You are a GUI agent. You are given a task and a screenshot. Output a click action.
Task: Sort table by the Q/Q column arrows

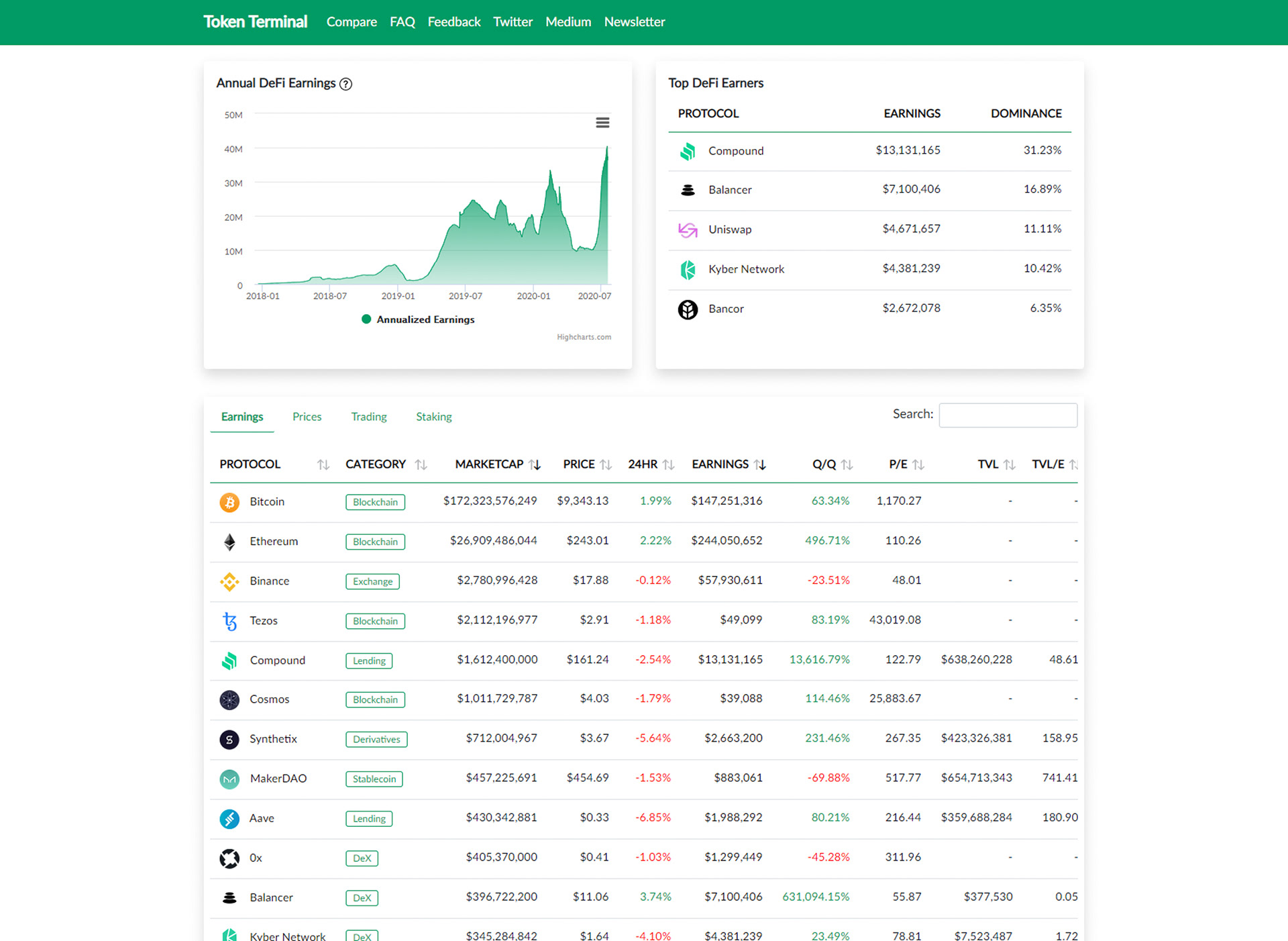pos(847,464)
